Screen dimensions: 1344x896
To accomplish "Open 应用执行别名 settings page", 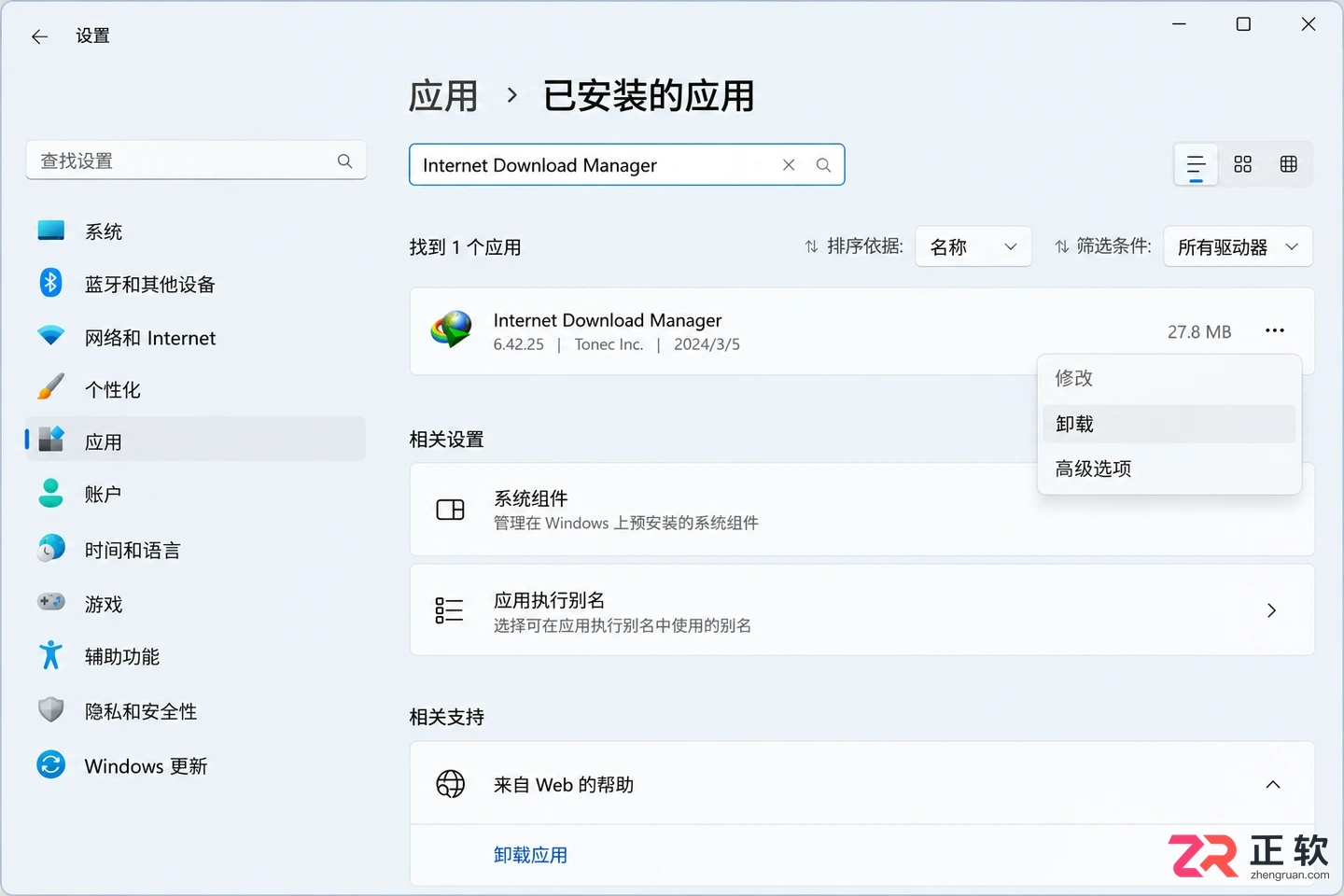I will (x=861, y=610).
